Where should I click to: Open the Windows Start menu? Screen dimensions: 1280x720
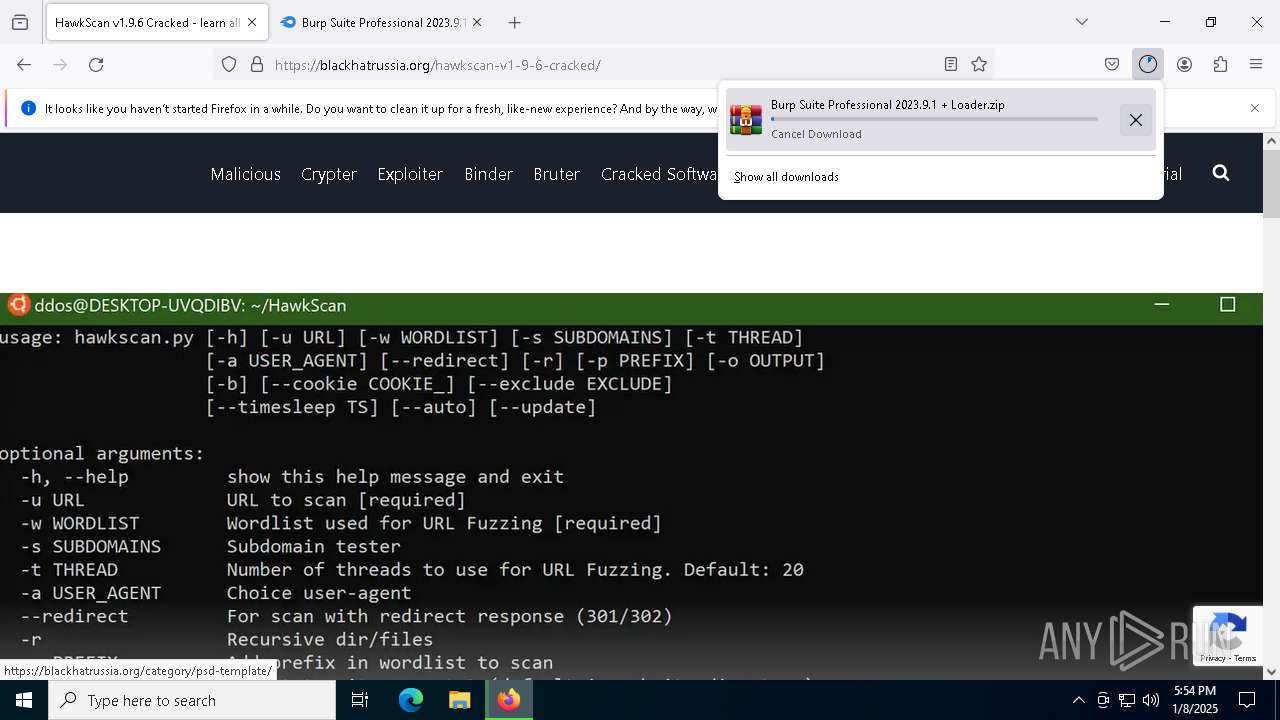[x=24, y=700]
